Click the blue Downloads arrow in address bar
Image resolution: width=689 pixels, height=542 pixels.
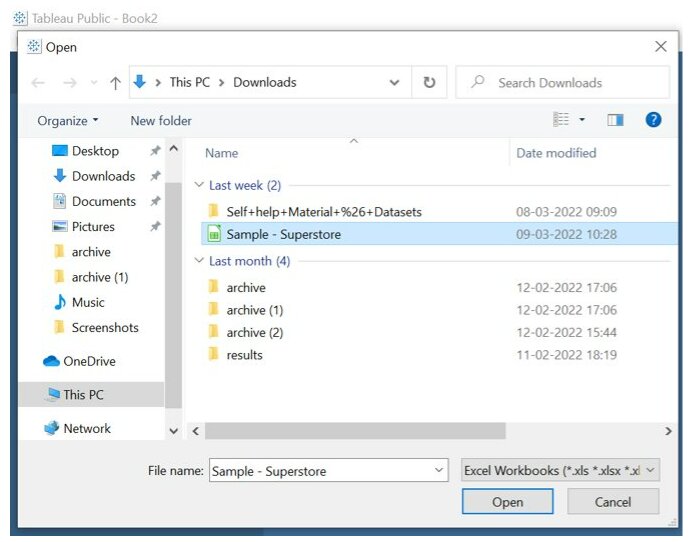point(139,82)
